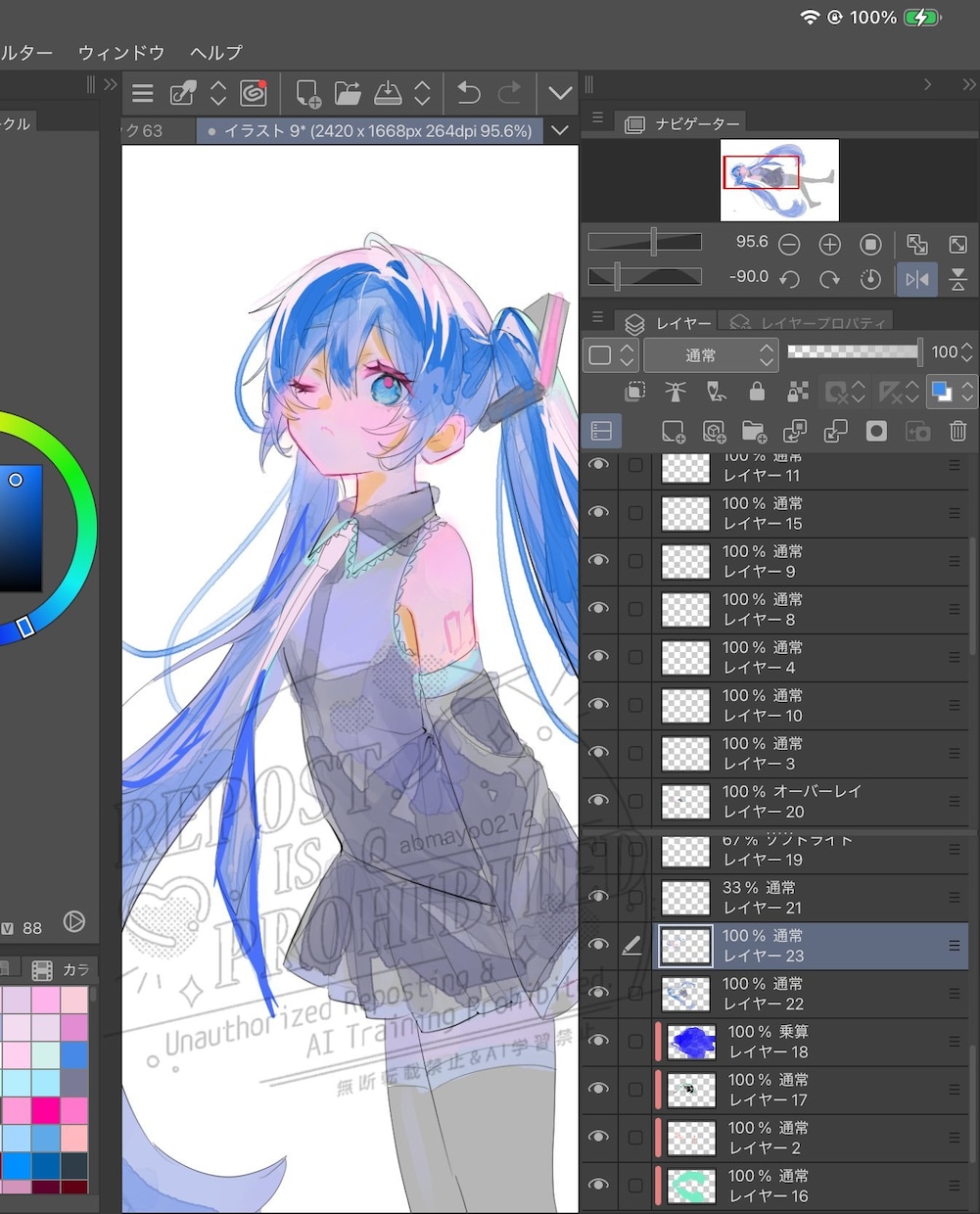Screen dimensions: 980x1214
Task: Merge with lower layer icon
Action: (x=835, y=432)
